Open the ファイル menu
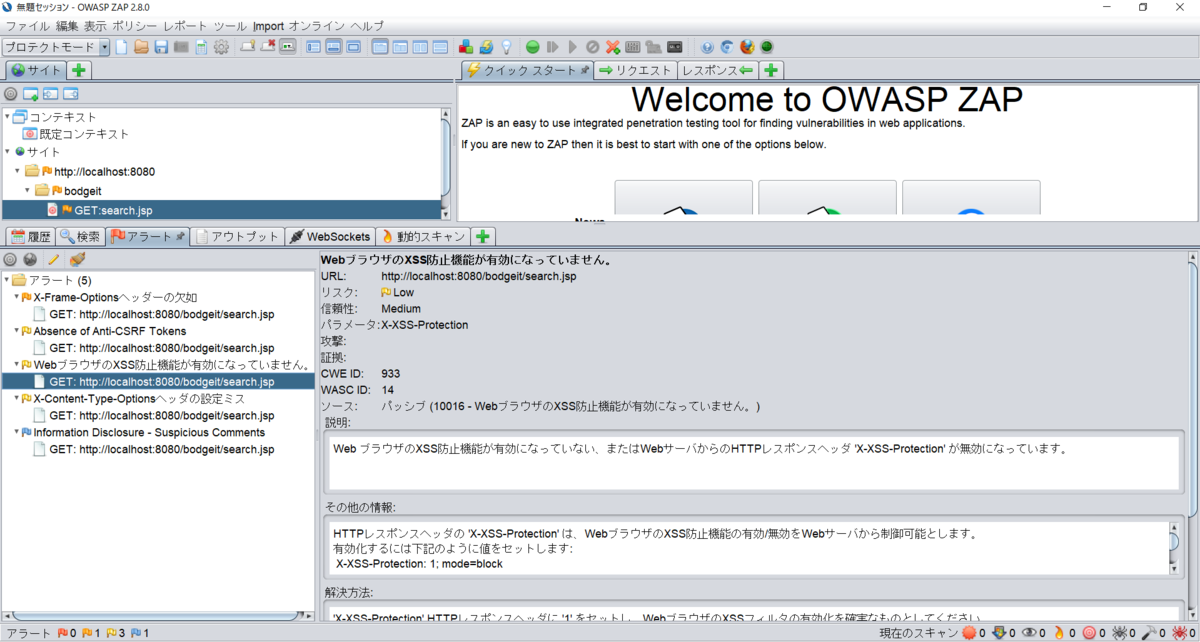The height and width of the screenshot is (642, 1200). (28, 25)
